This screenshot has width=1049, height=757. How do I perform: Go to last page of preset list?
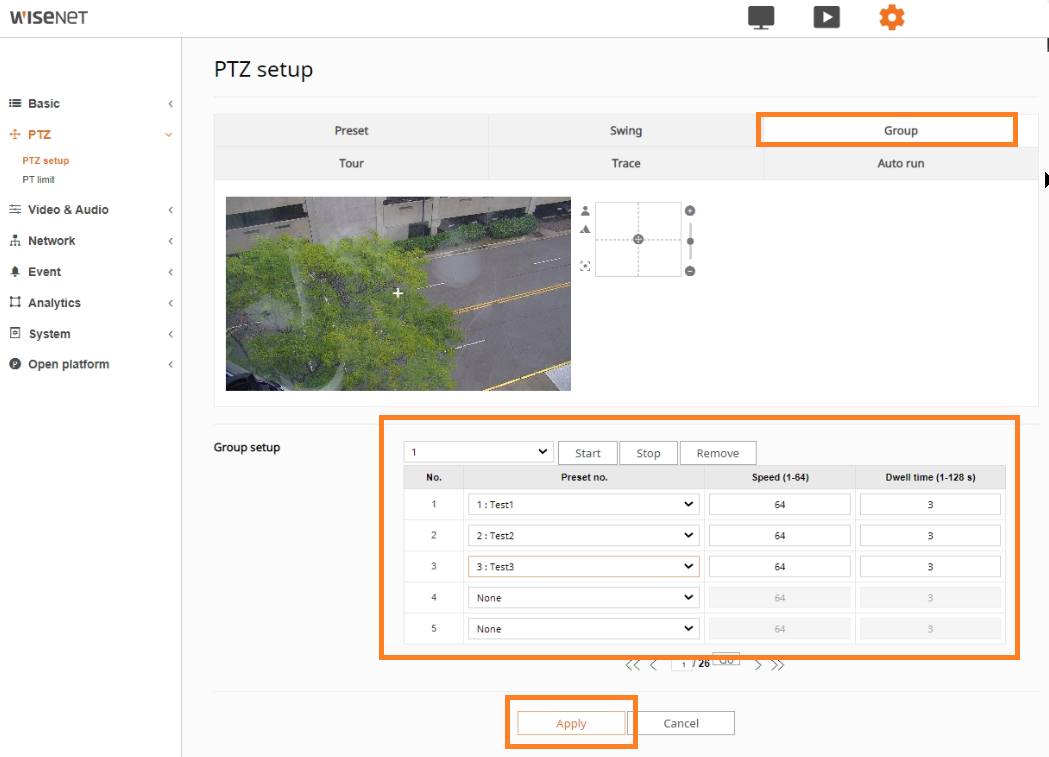click(777, 665)
